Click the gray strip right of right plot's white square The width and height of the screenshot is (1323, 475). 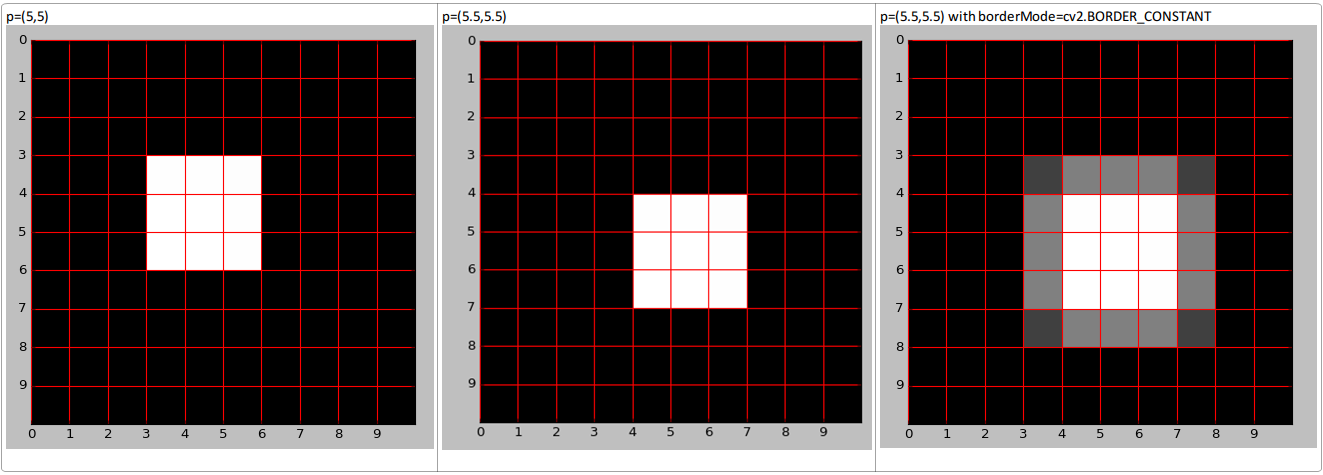point(1196,251)
